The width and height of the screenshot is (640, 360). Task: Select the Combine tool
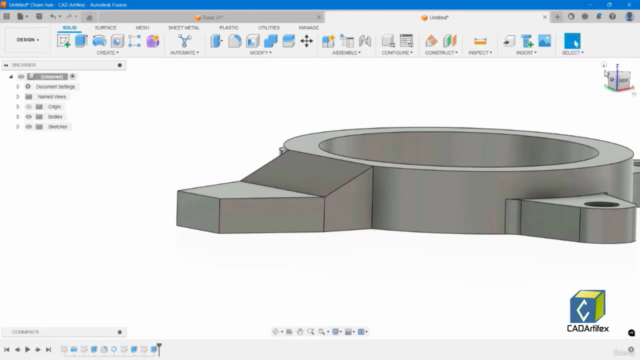(271, 41)
